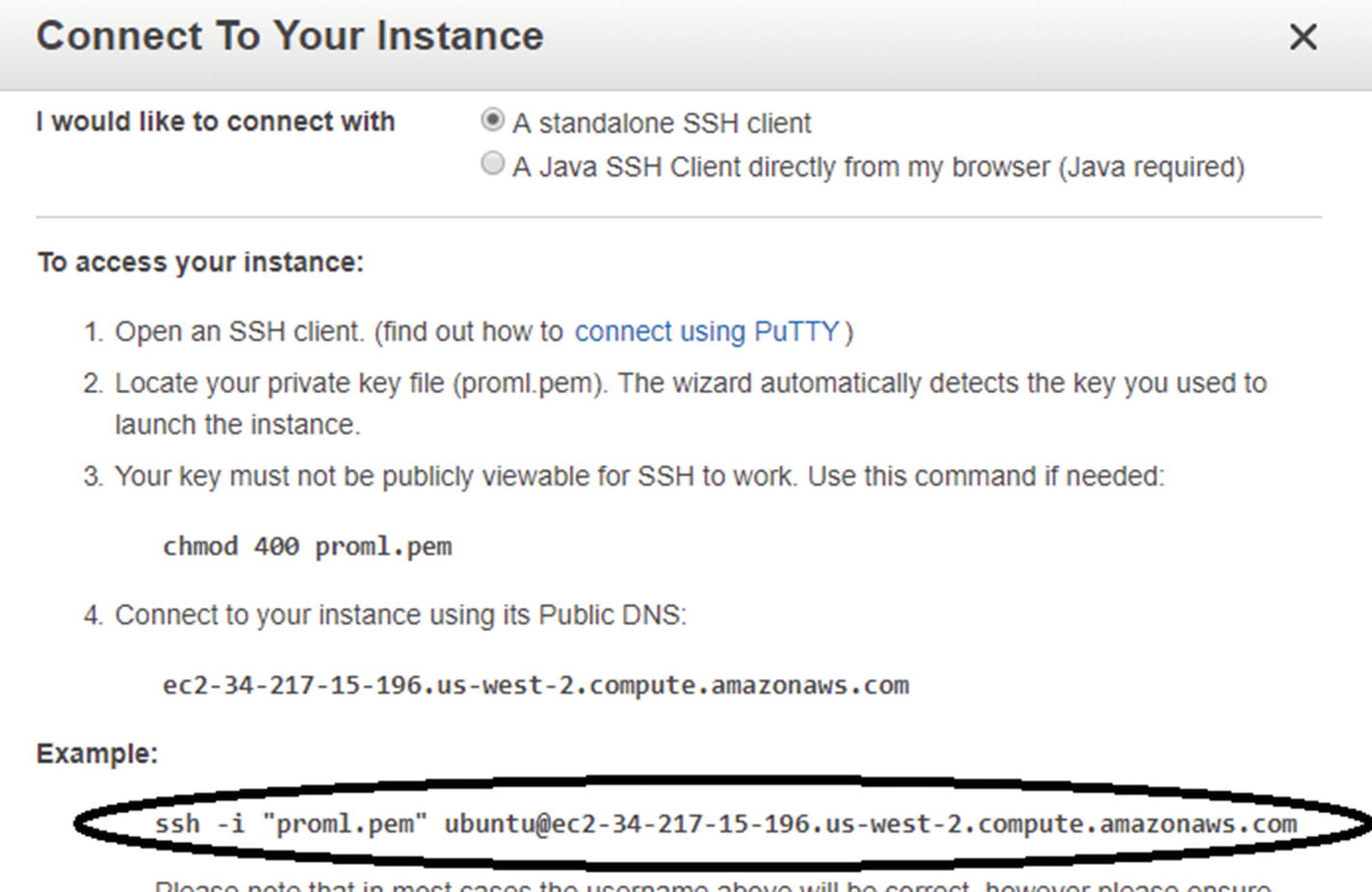Click the Public DNS hostname under step 4
Image resolution: width=1372 pixels, height=892 pixels.
(x=535, y=685)
